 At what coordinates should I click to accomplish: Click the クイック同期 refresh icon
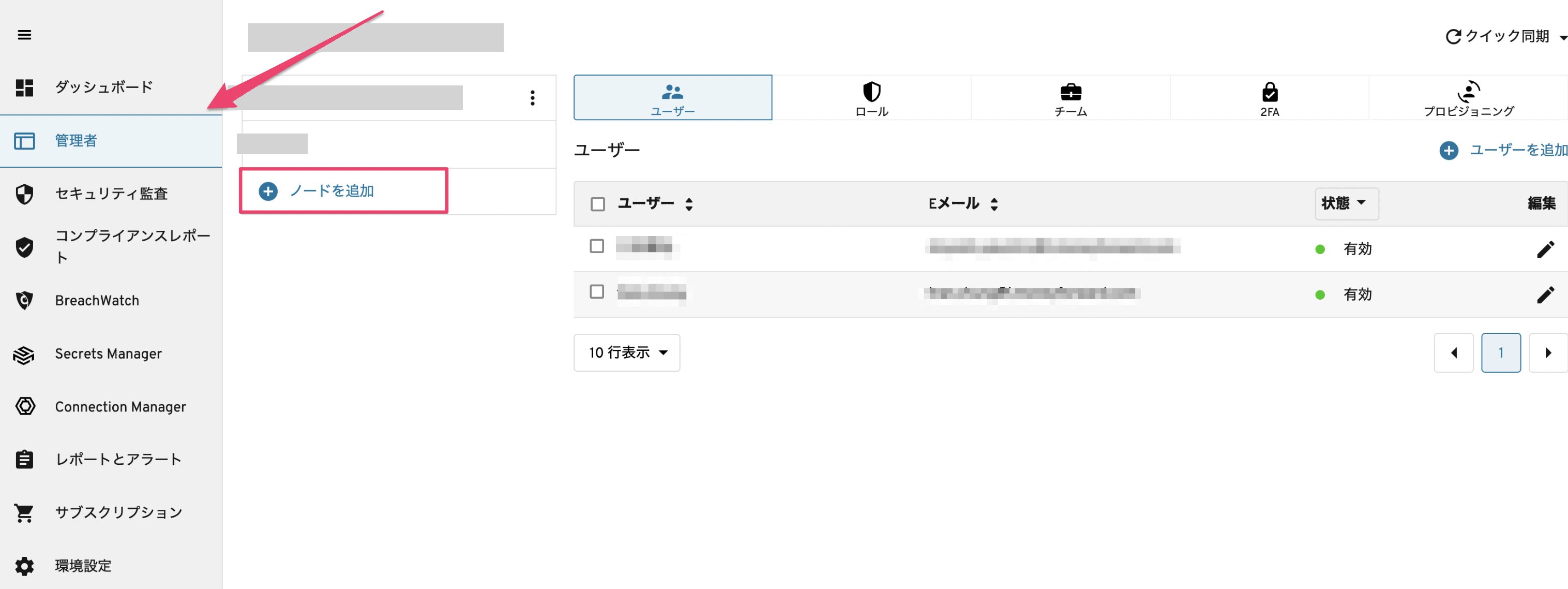point(1453,37)
